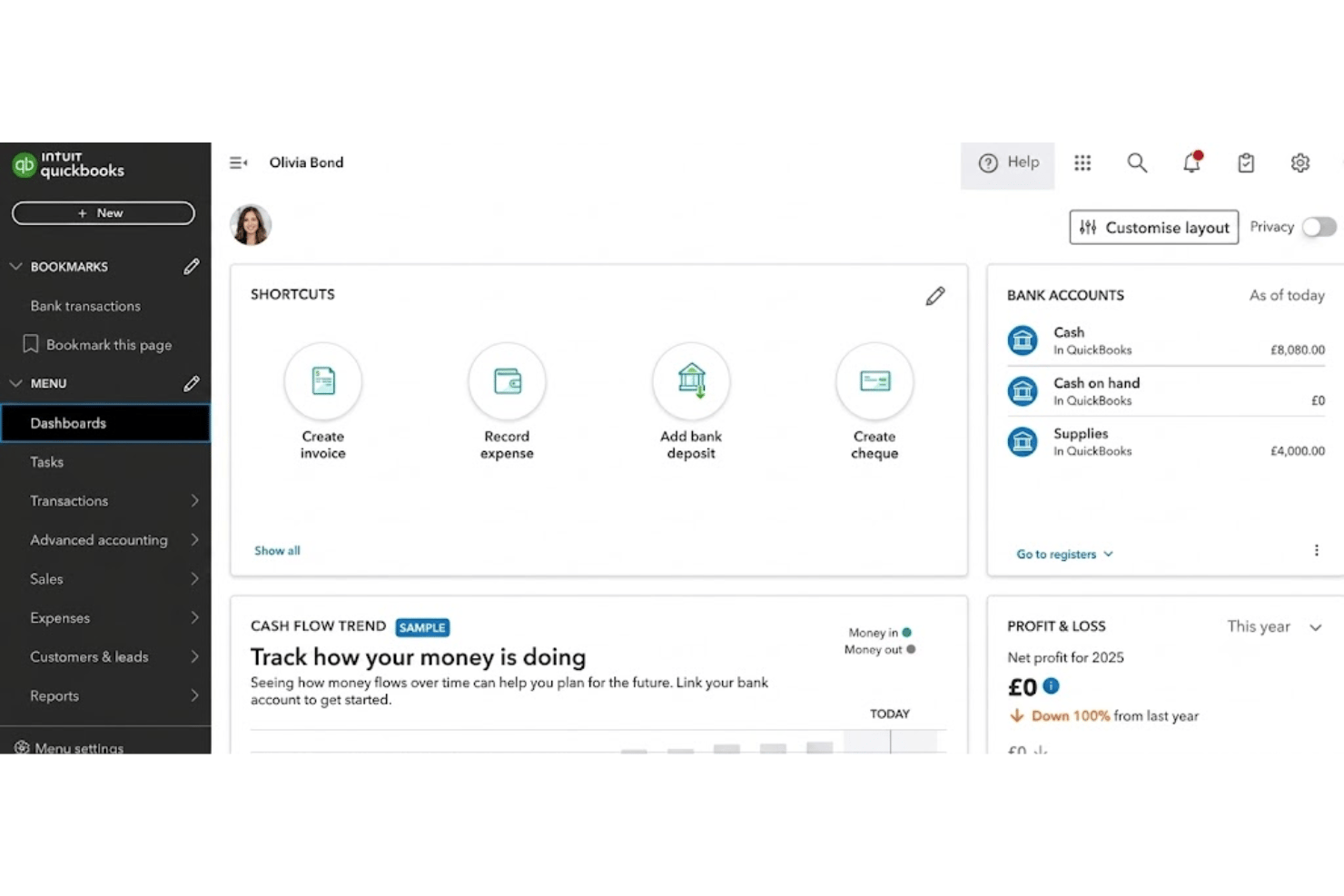Click the Olivia Bond company name
This screenshot has height=896, width=1344.
[x=306, y=162]
